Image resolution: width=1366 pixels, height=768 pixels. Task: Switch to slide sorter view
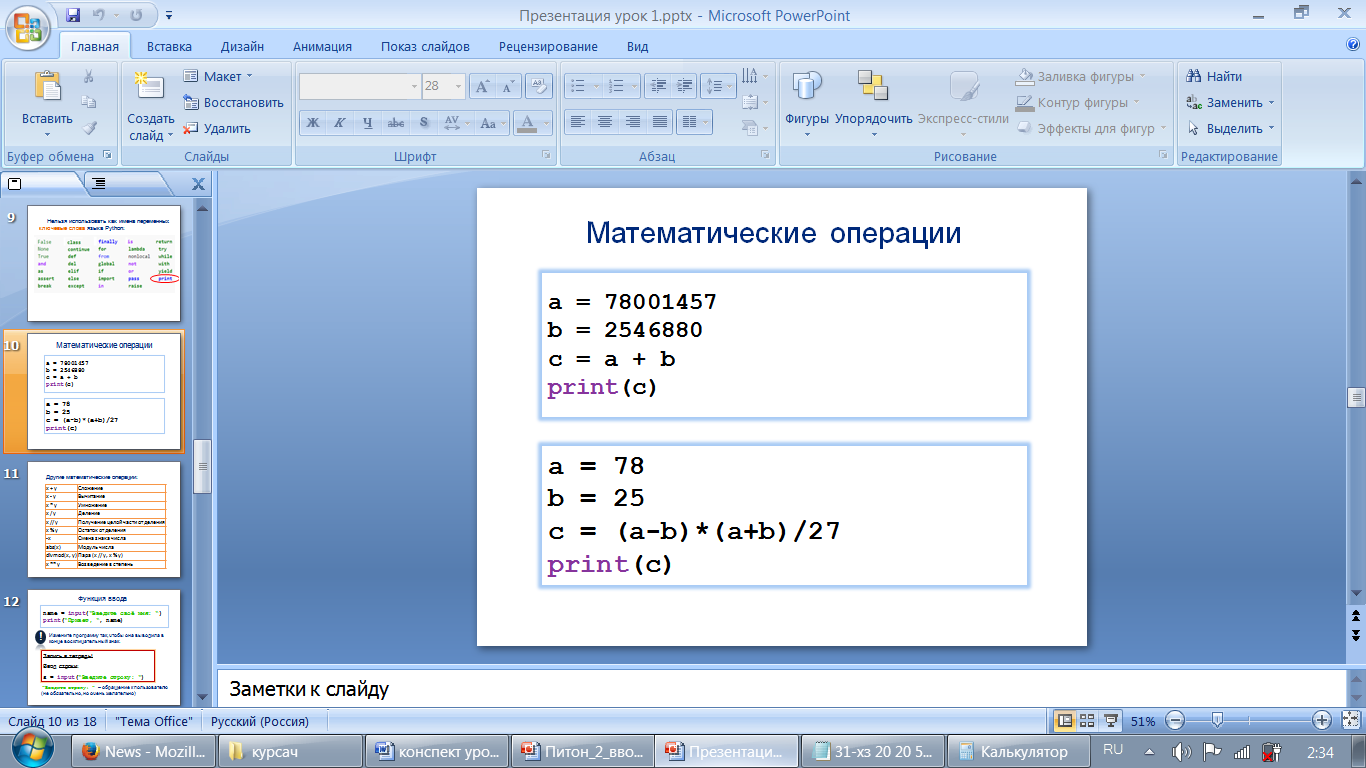coord(1087,720)
